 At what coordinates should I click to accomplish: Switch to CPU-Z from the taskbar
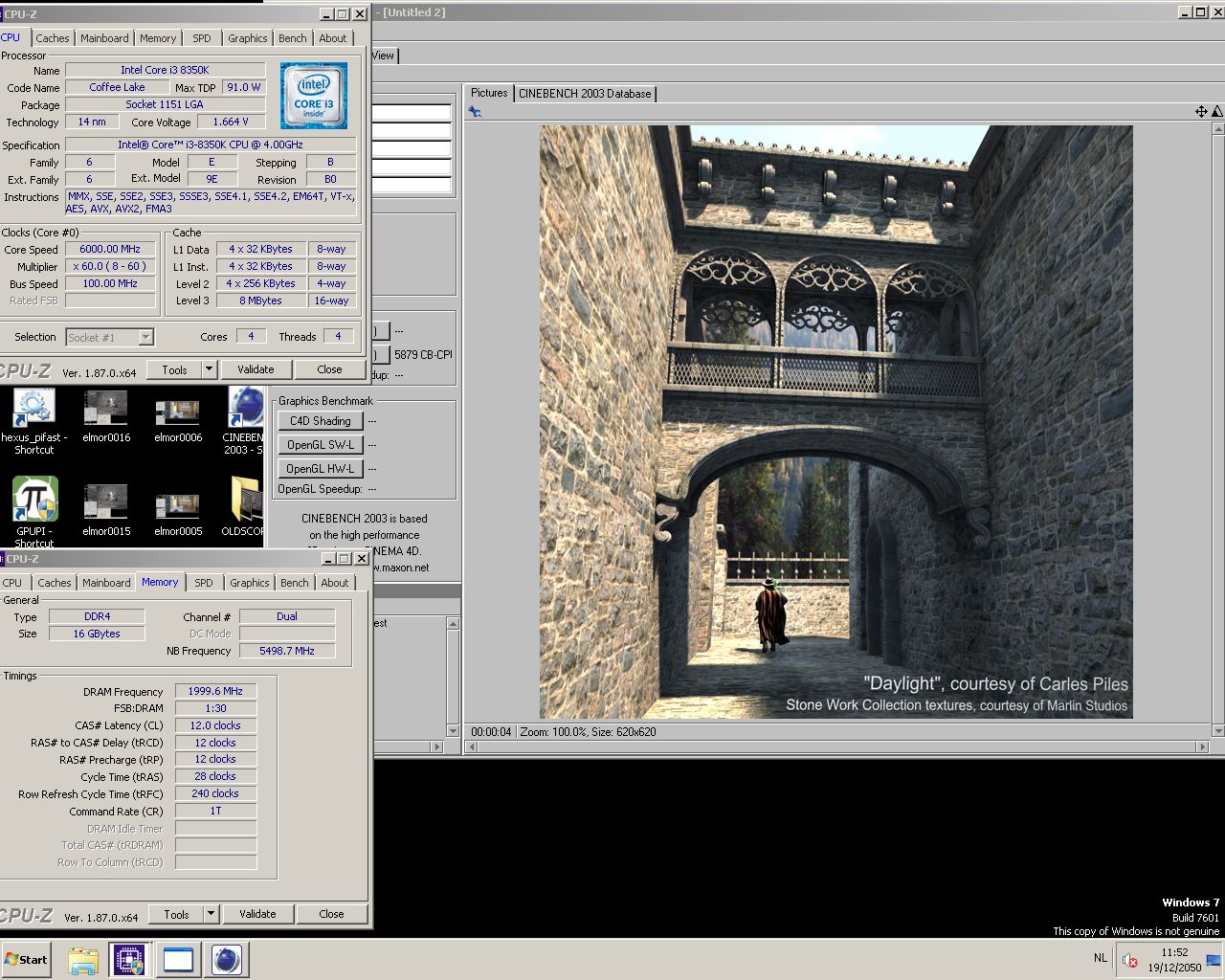[x=129, y=960]
